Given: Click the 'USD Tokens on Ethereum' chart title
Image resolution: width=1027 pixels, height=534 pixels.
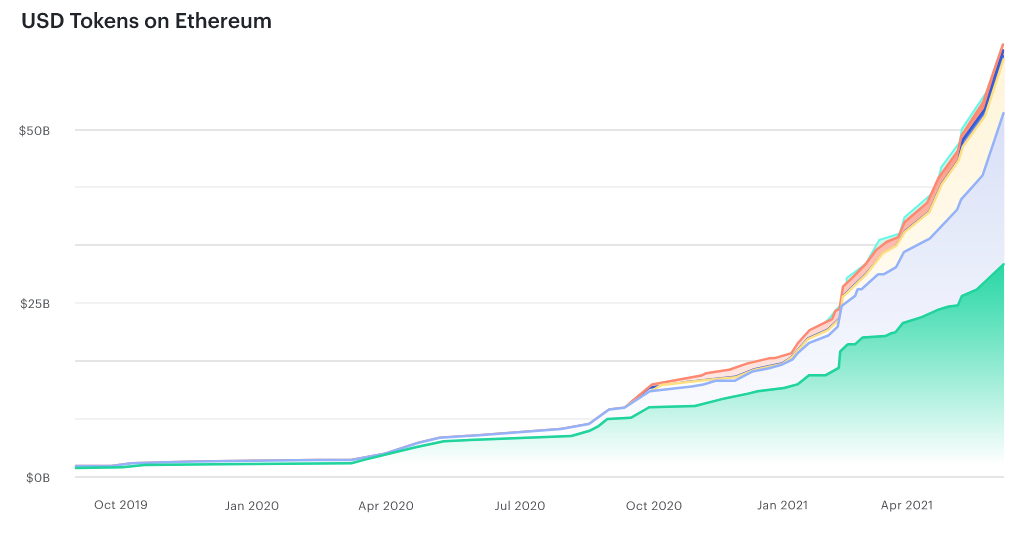Looking at the screenshot, I should 146,21.
